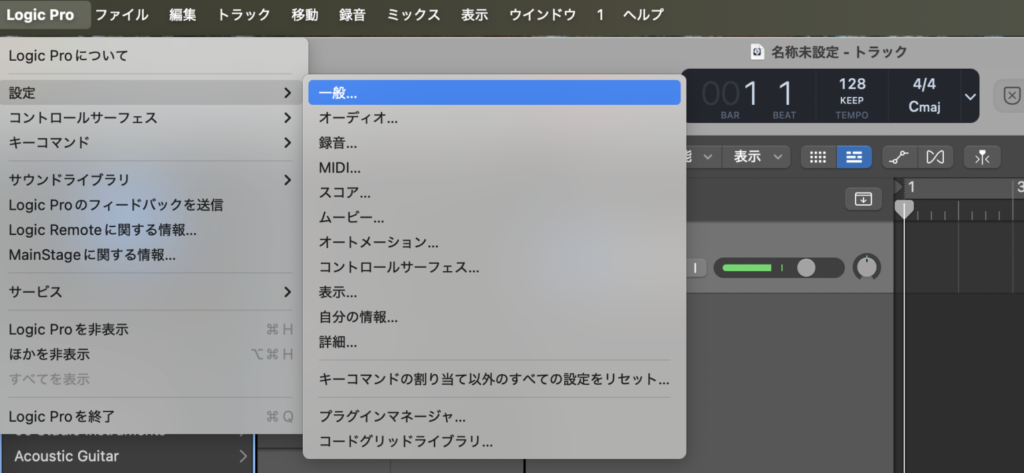The image size is (1024, 473).
Task: Select スコア... settings
Action: 494,193
